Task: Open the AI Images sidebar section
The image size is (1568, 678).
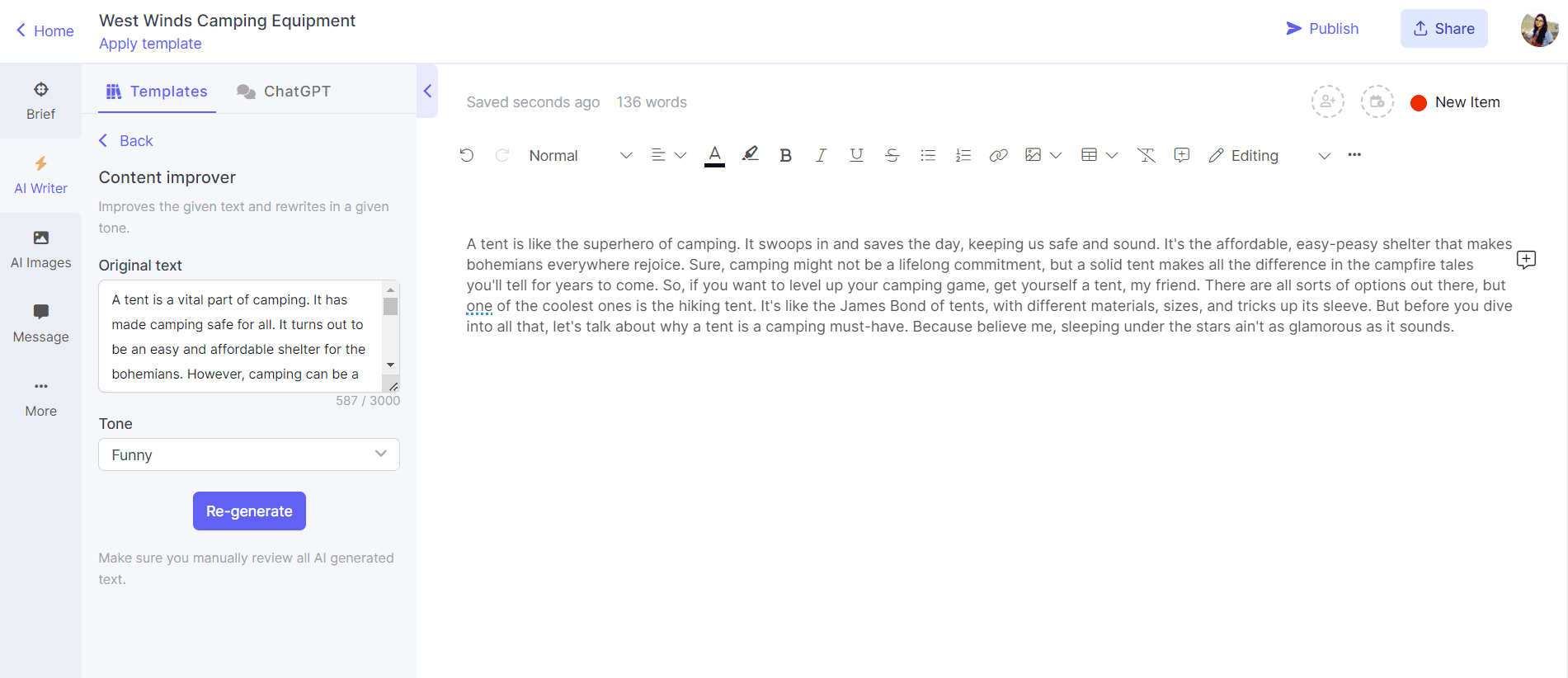Action: [x=40, y=250]
